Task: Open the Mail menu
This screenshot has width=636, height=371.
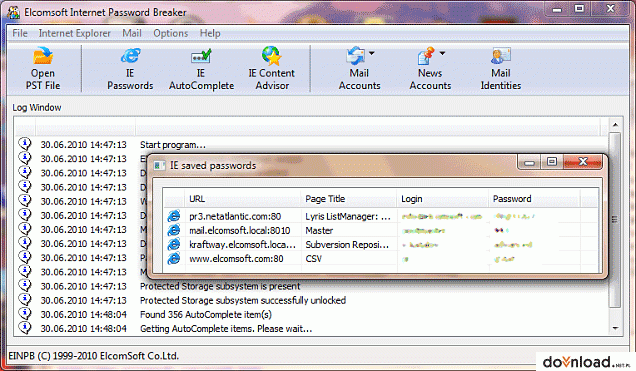Action: [132, 33]
